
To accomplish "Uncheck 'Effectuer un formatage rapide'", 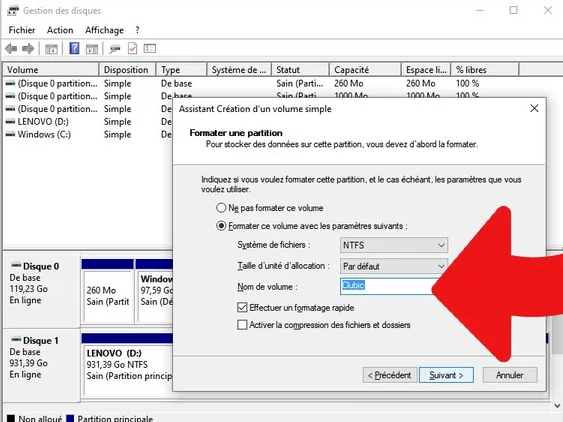I will click(x=242, y=307).
